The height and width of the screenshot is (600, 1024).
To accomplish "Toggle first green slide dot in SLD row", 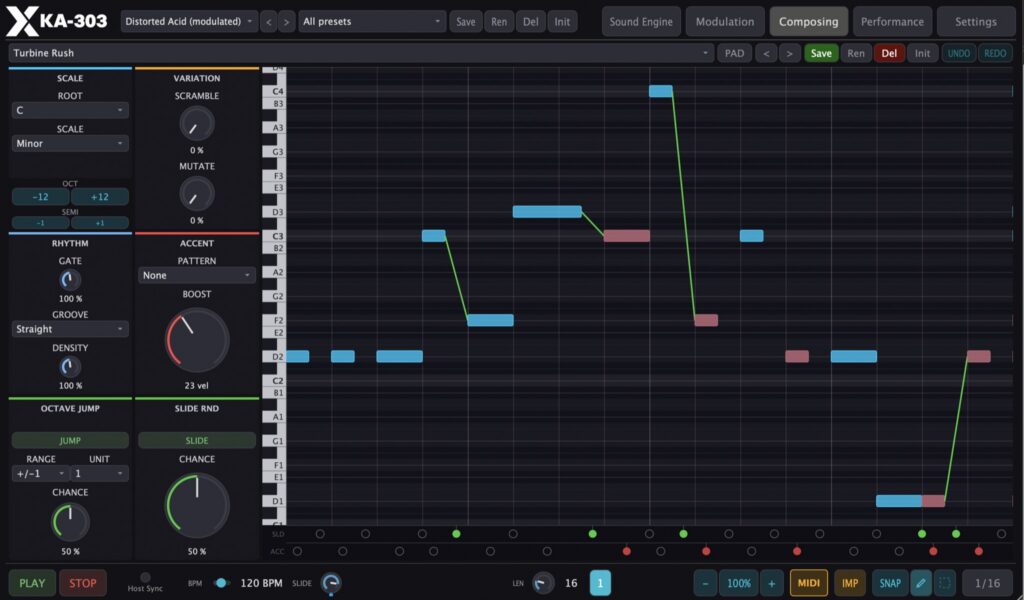I will (x=456, y=533).
